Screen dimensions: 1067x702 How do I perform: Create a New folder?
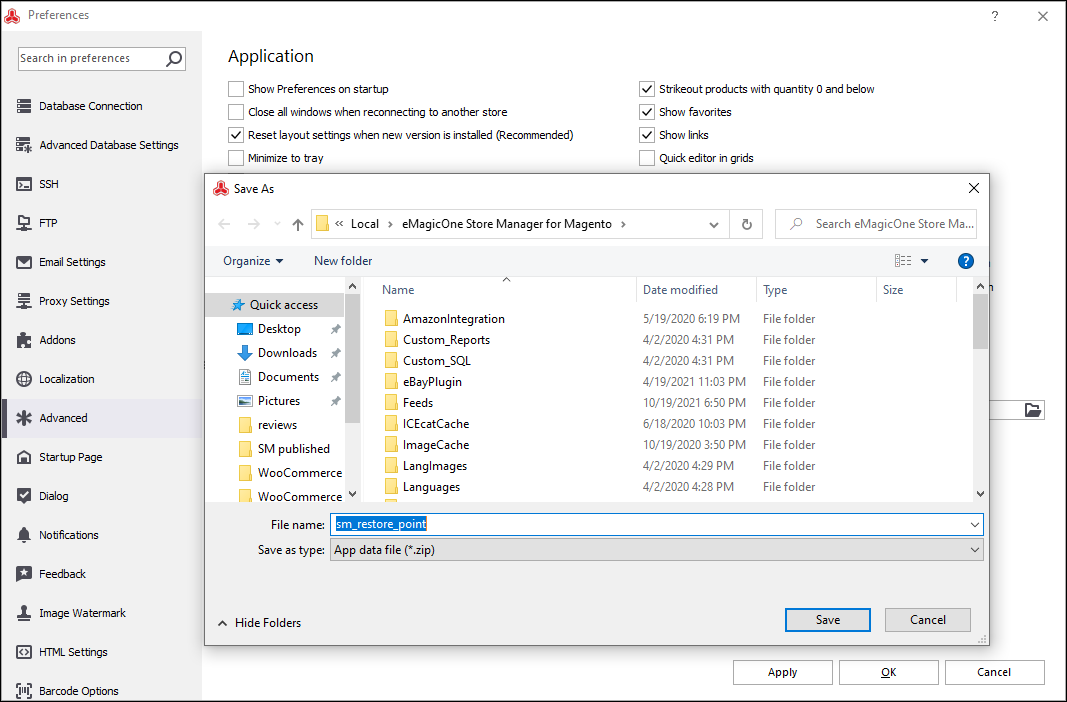[343, 261]
